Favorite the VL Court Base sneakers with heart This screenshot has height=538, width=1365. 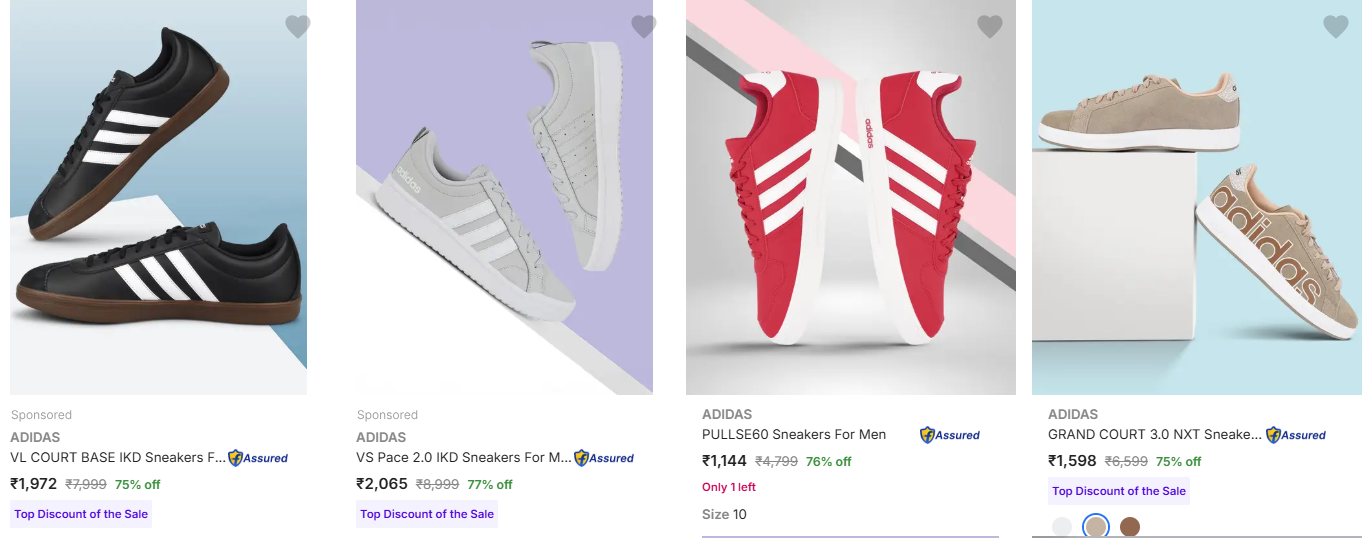coord(297,27)
